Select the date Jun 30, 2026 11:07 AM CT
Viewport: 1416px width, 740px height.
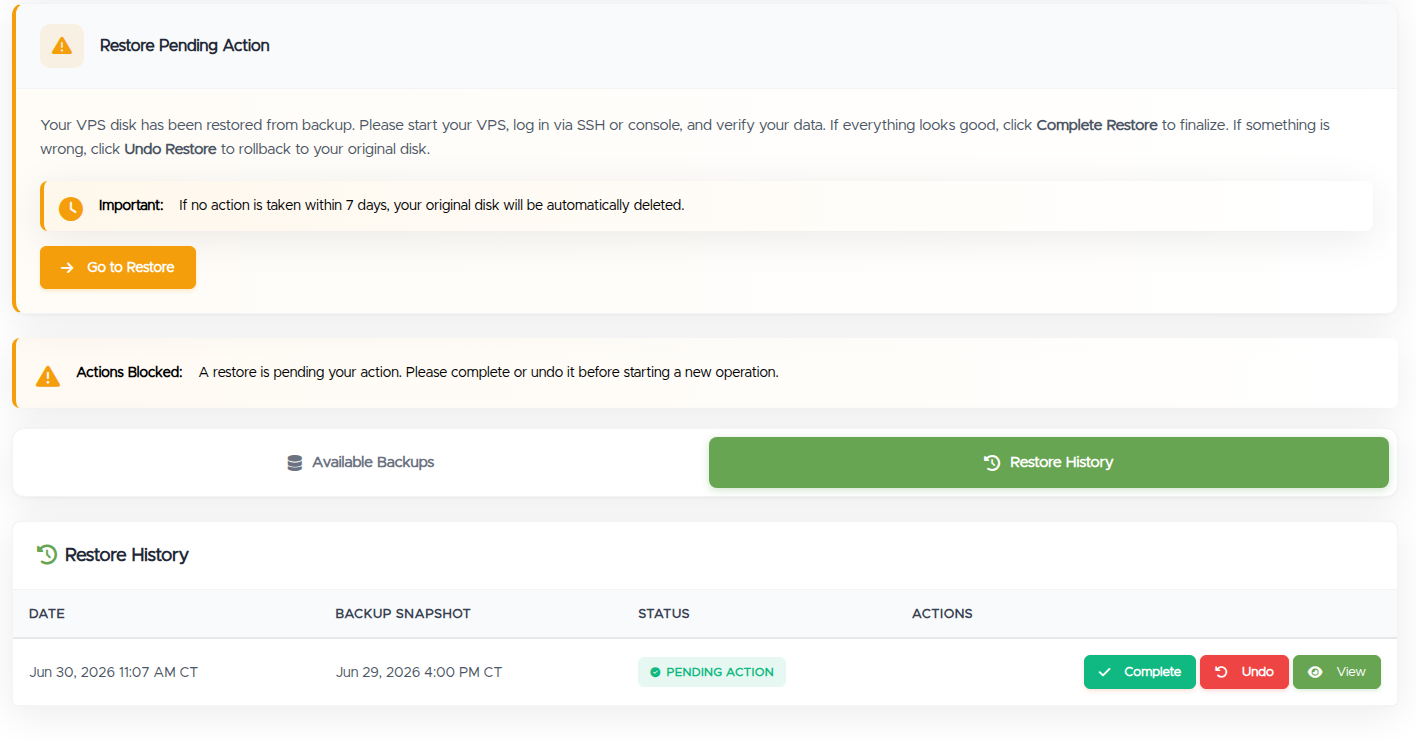114,672
